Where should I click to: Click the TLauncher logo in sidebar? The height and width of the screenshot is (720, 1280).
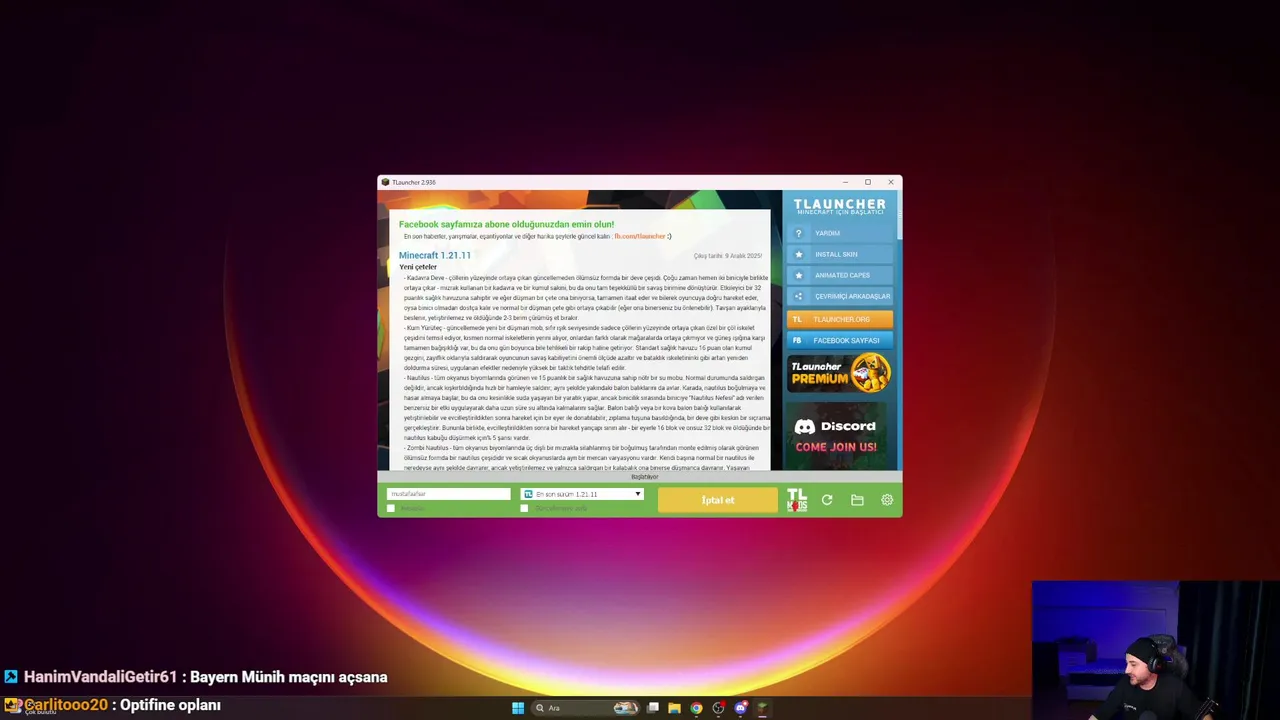(839, 206)
